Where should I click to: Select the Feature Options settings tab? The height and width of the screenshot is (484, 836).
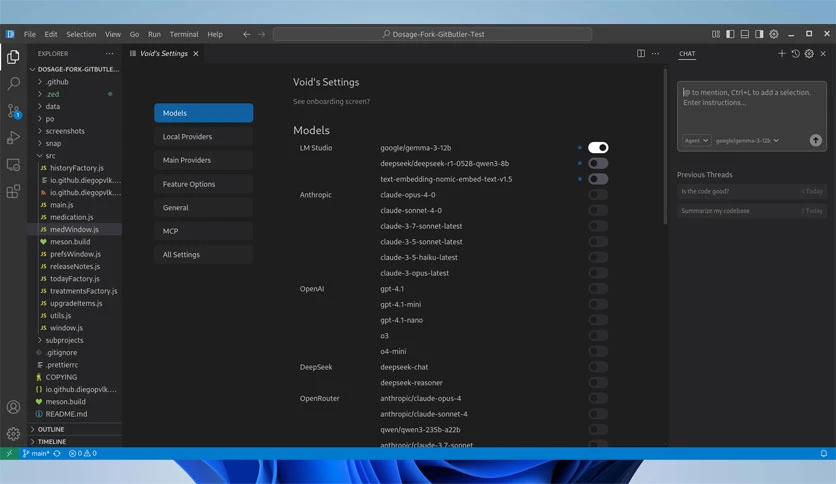[x=204, y=184]
